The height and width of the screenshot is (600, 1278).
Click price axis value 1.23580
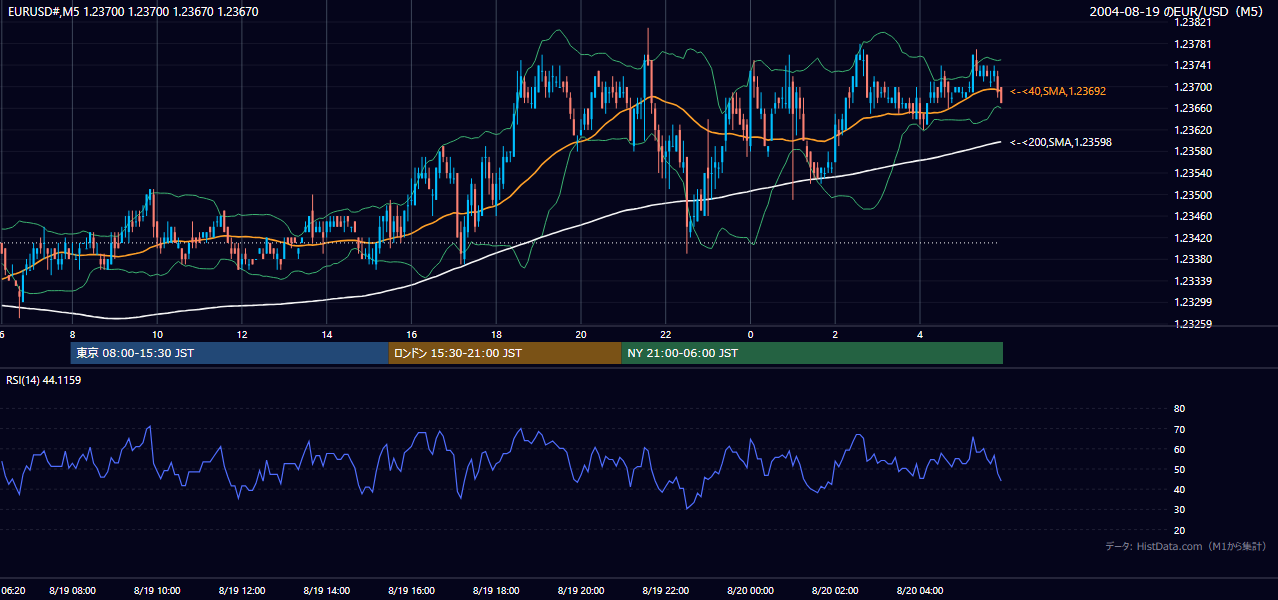tap(1192, 151)
